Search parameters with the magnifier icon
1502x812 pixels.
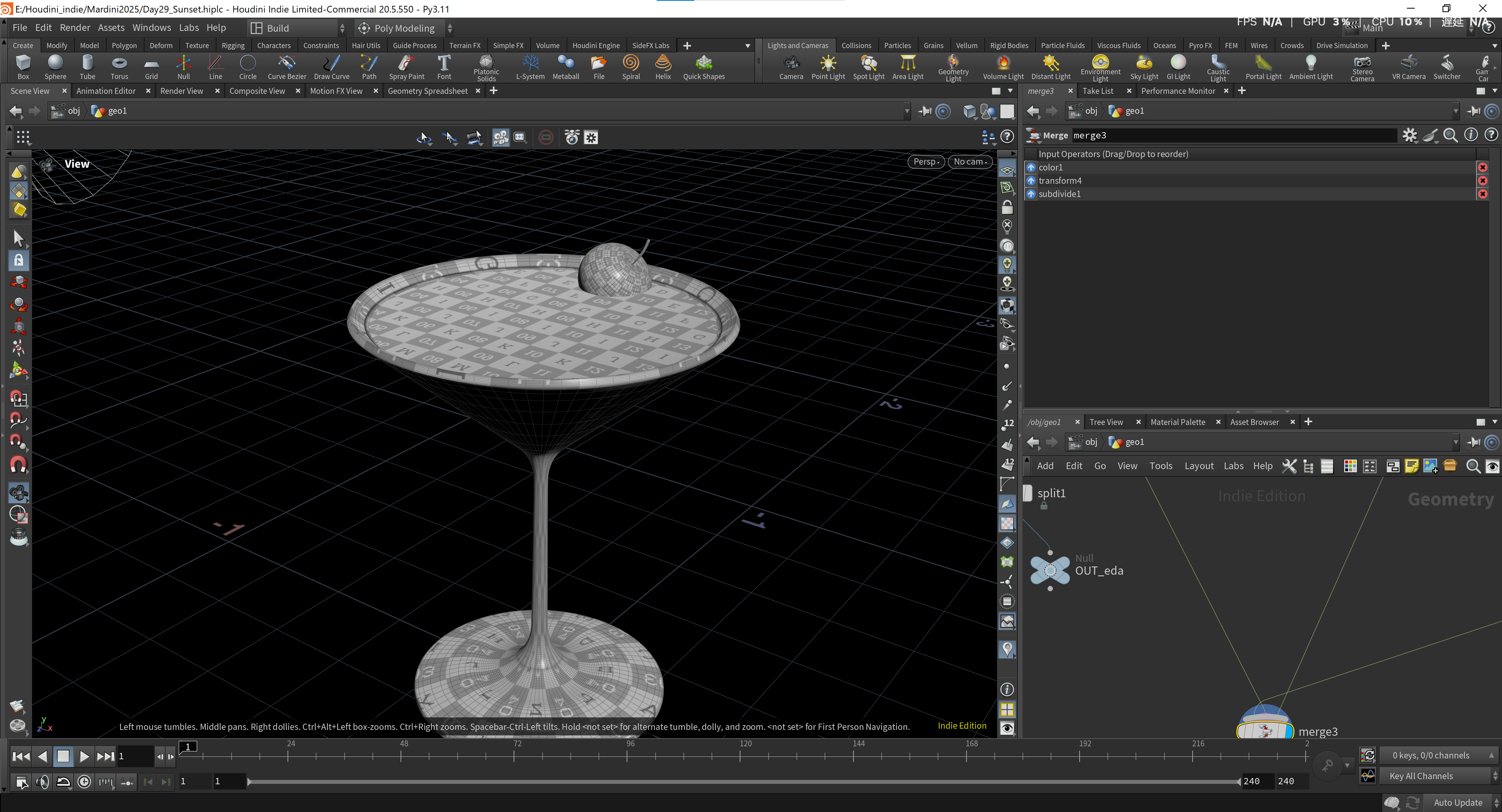pos(1451,135)
